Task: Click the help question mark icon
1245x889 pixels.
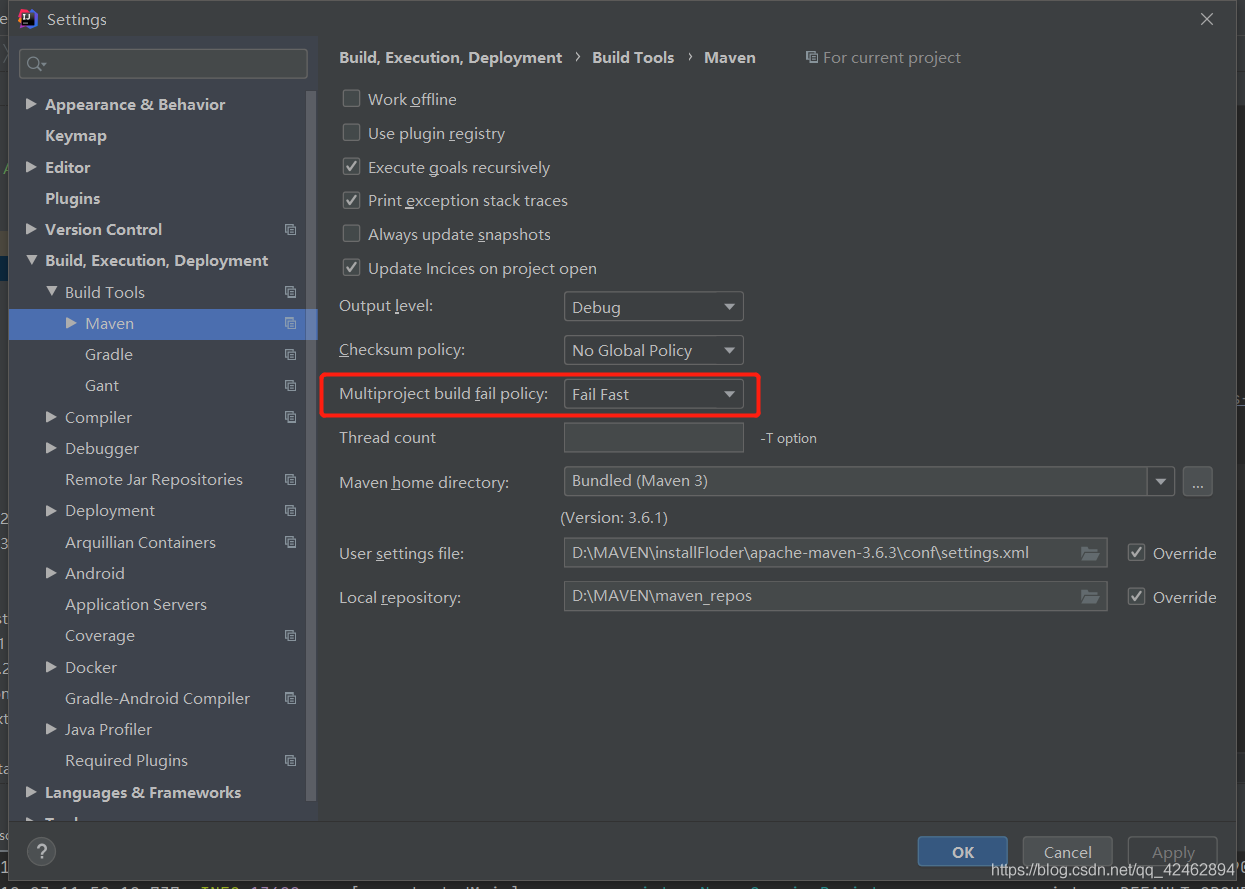Action: [x=41, y=851]
